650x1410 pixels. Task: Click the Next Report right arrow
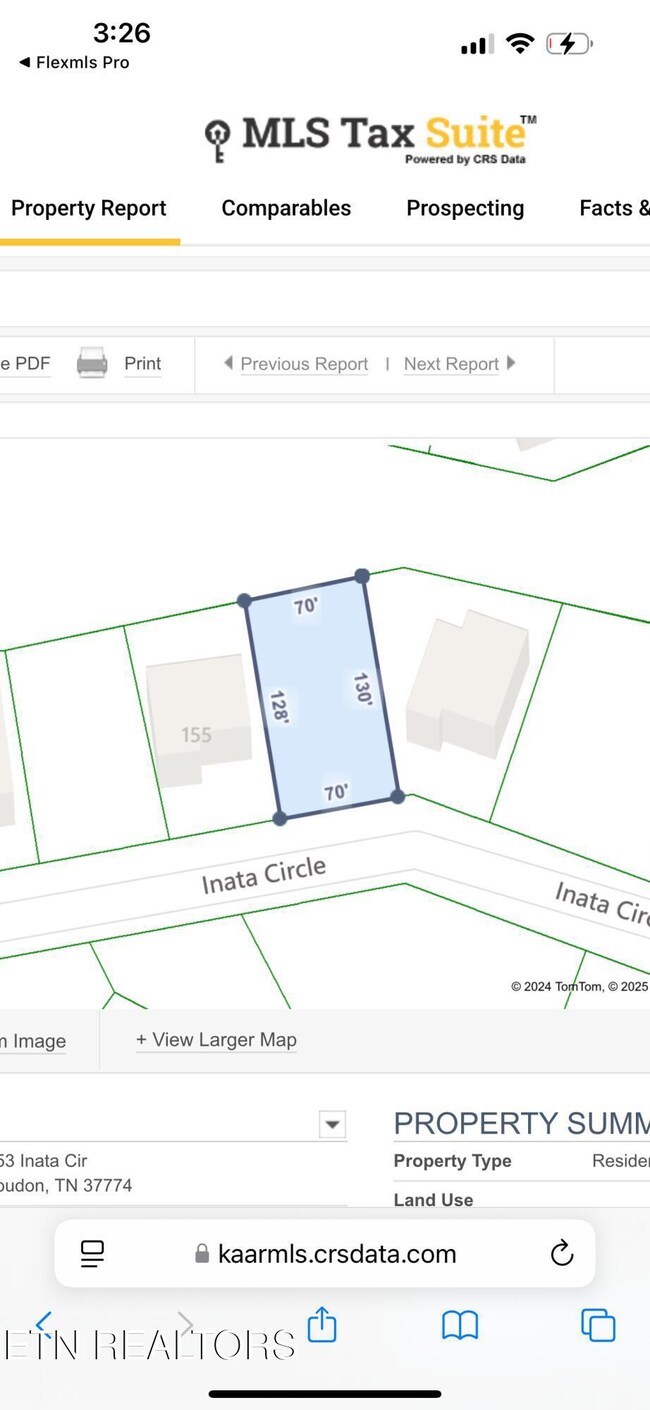511,363
